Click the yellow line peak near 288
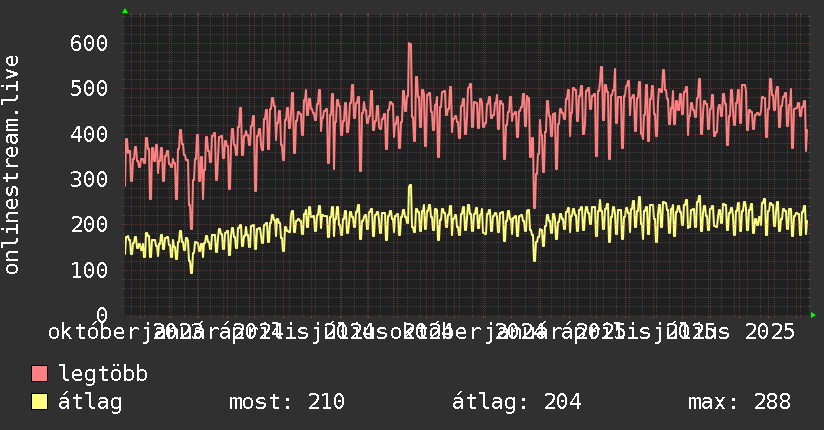 coord(410,186)
